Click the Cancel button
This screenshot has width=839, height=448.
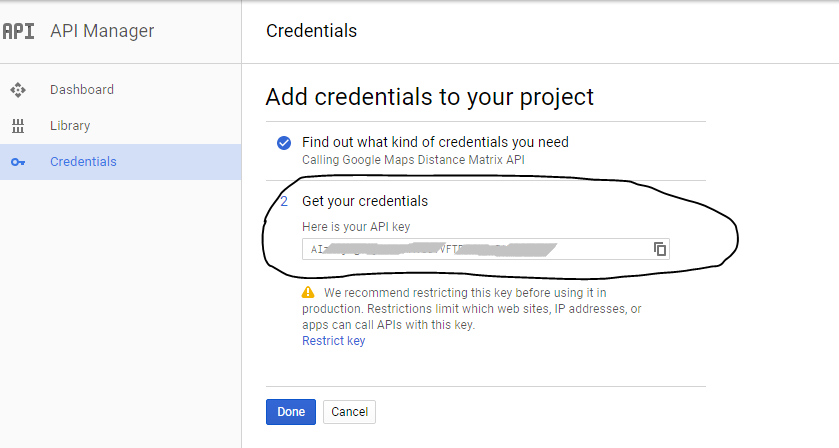coord(349,412)
